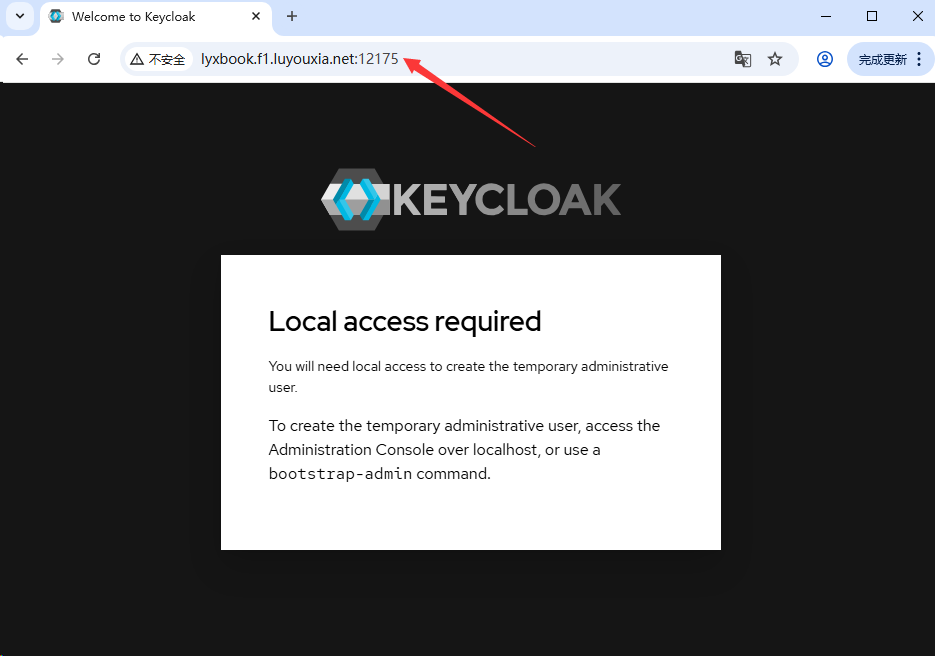The image size is (935, 656).
Task: Close the Welcome to Keycloak tab
Action: coord(256,16)
